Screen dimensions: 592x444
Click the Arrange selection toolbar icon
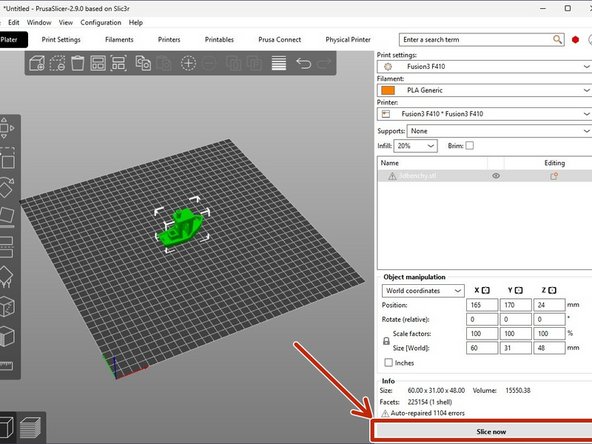click(x=119, y=63)
